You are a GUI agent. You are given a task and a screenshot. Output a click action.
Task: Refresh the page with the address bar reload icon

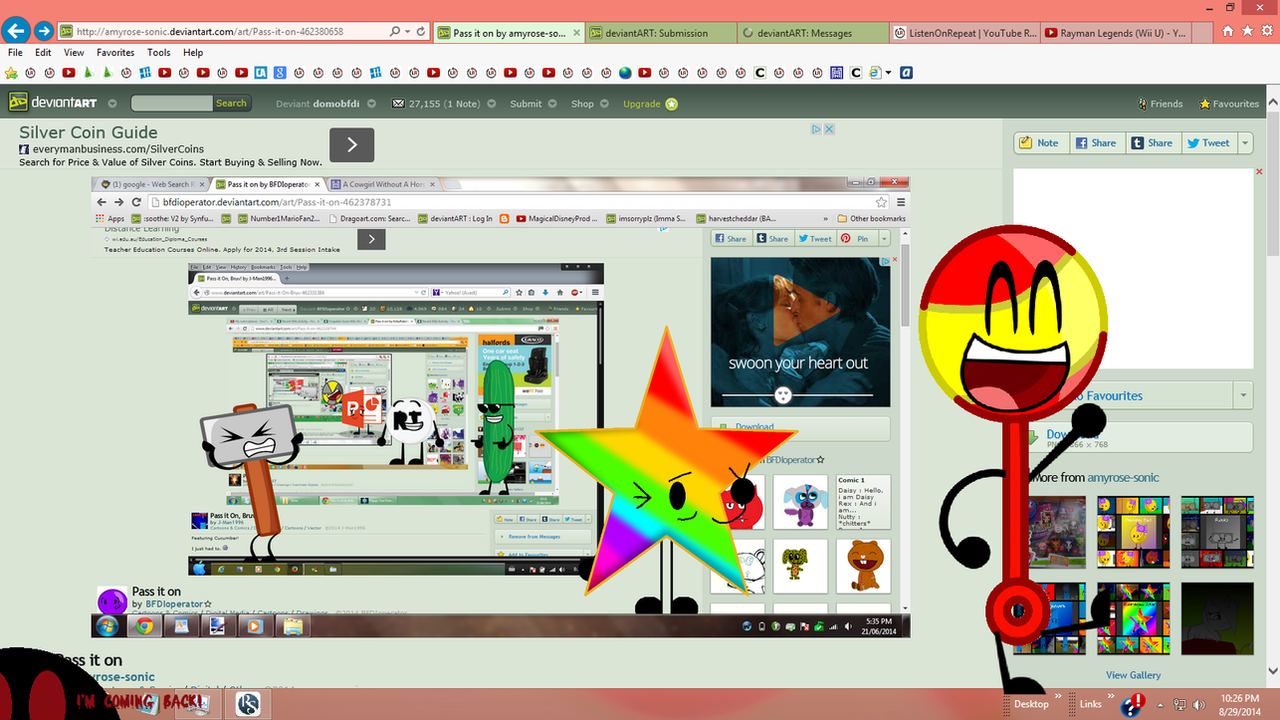[x=421, y=32]
